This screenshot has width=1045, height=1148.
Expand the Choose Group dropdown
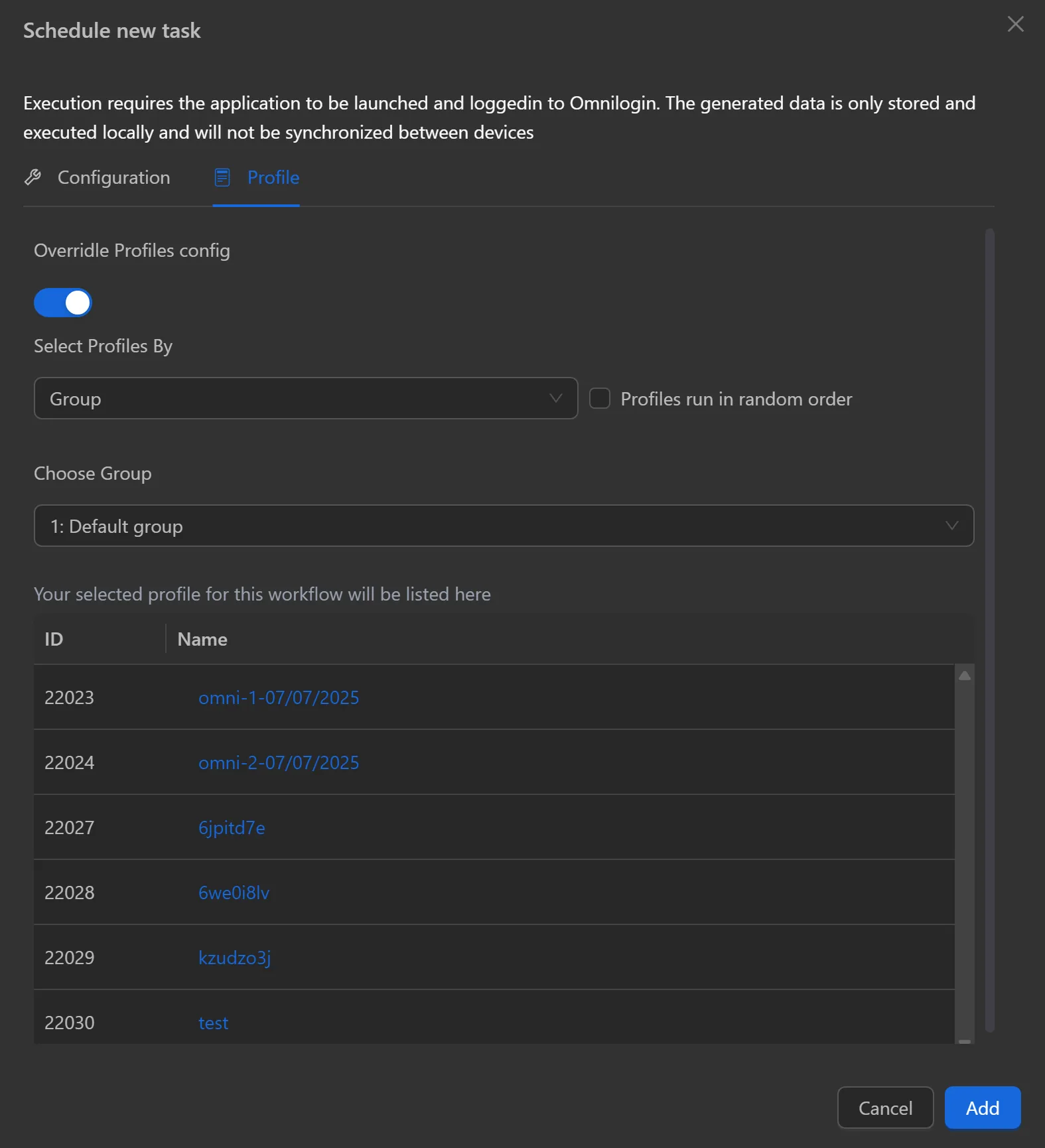pyautogui.click(x=503, y=526)
